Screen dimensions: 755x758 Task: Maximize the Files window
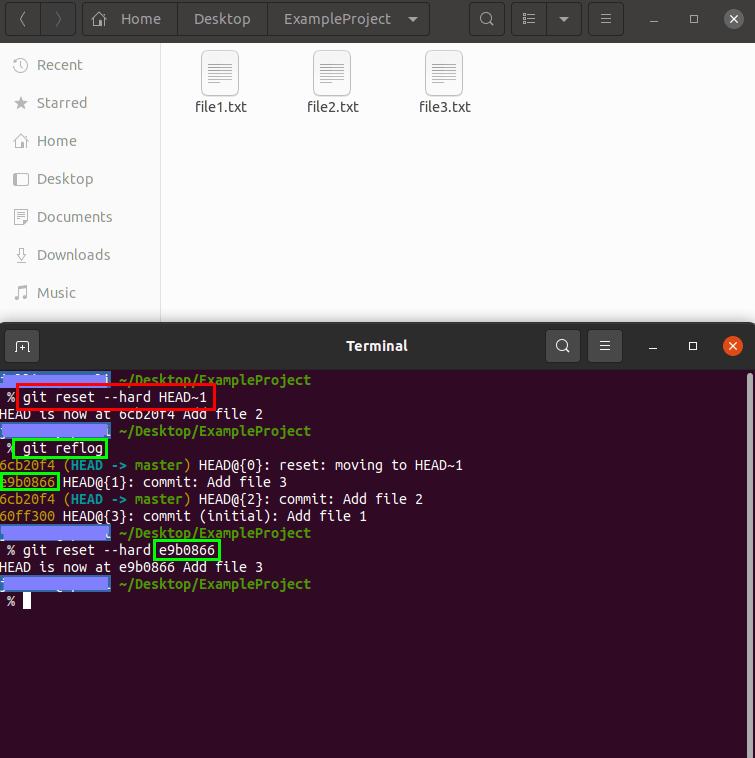694,19
